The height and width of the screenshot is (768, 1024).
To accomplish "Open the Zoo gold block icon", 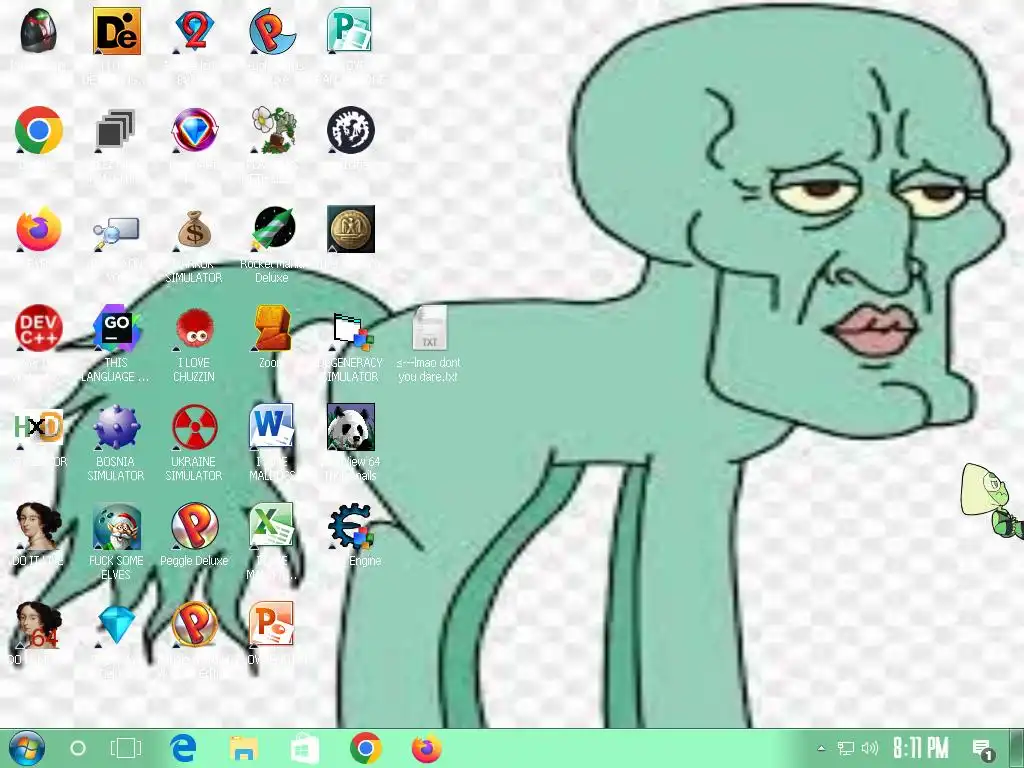I will 272,328.
